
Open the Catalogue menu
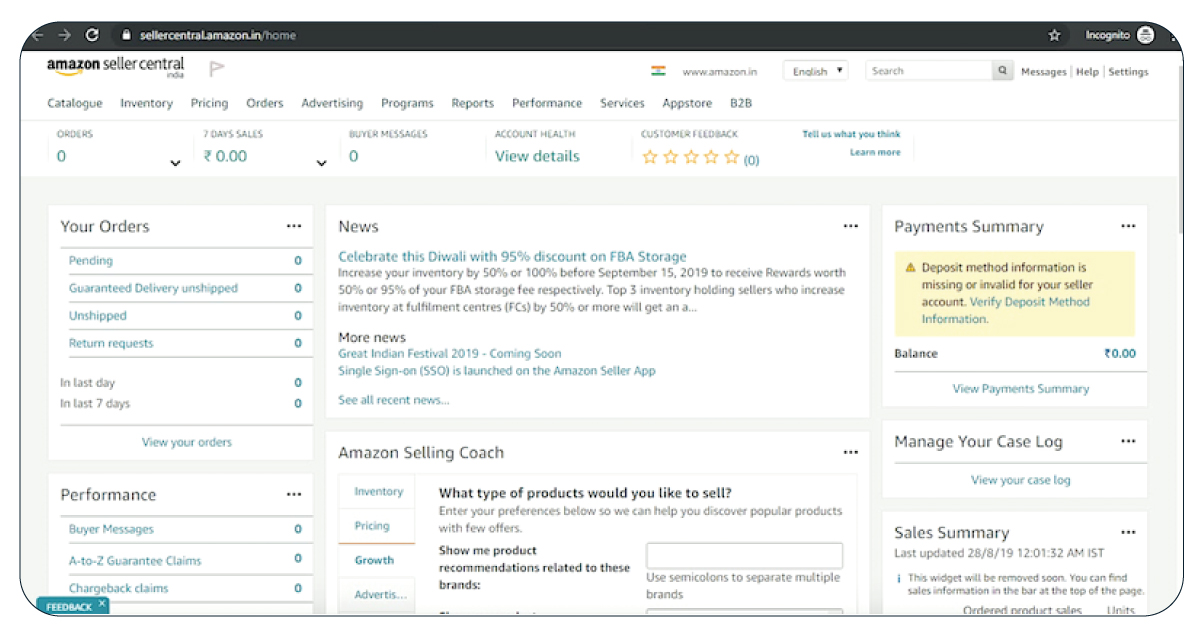coord(75,103)
